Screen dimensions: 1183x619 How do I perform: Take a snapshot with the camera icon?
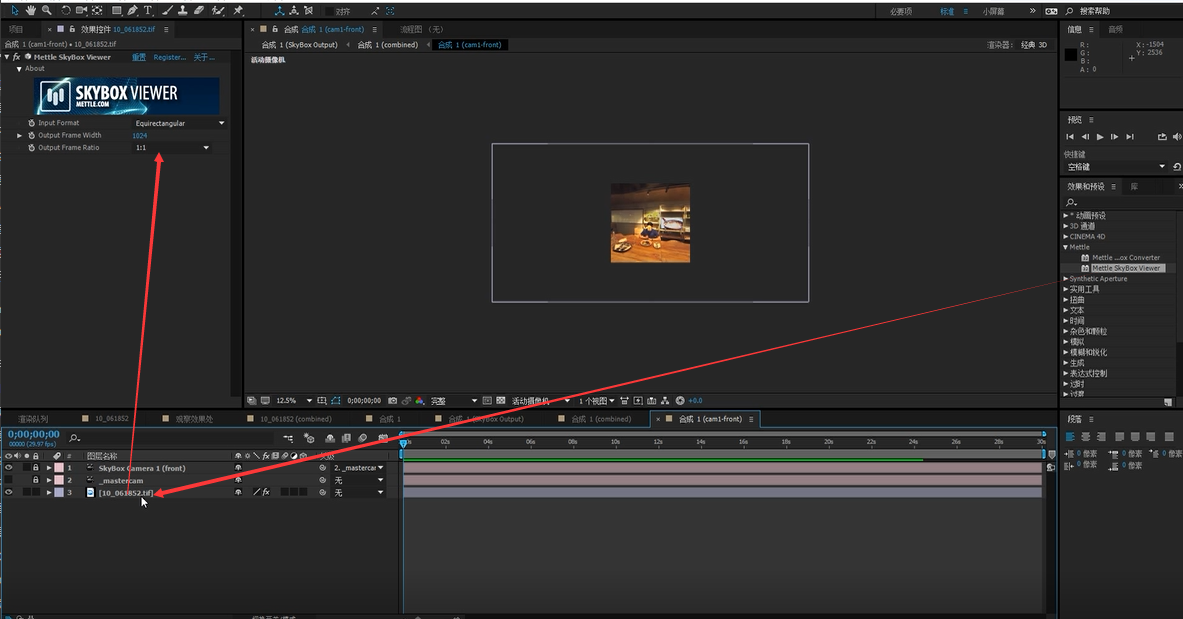pos(392,401)
